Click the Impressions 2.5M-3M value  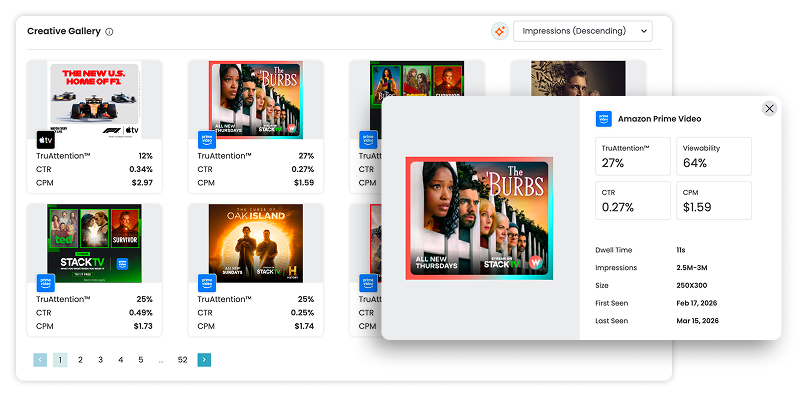(691, 268)
